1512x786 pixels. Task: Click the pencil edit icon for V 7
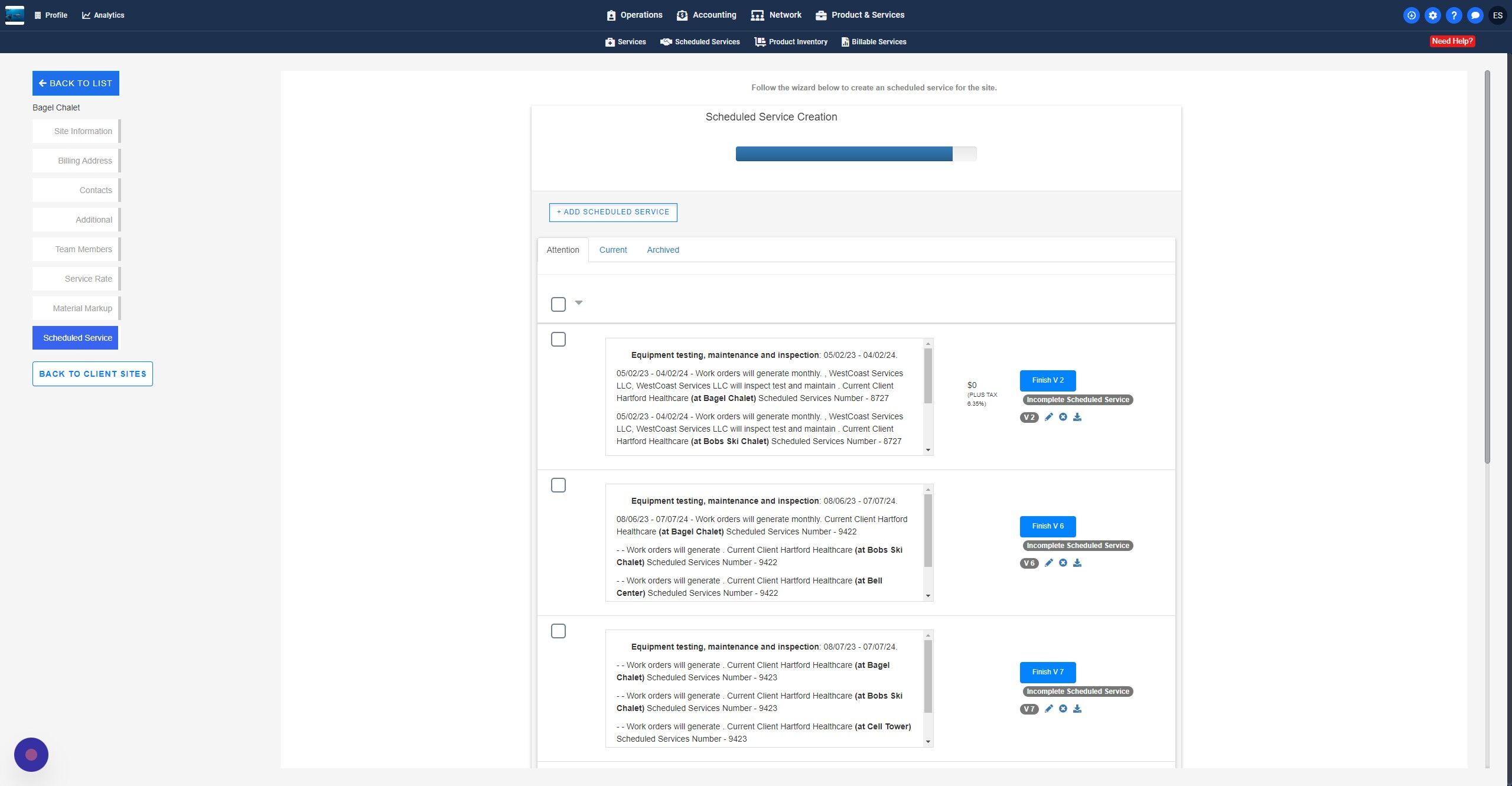[1048, 709]
